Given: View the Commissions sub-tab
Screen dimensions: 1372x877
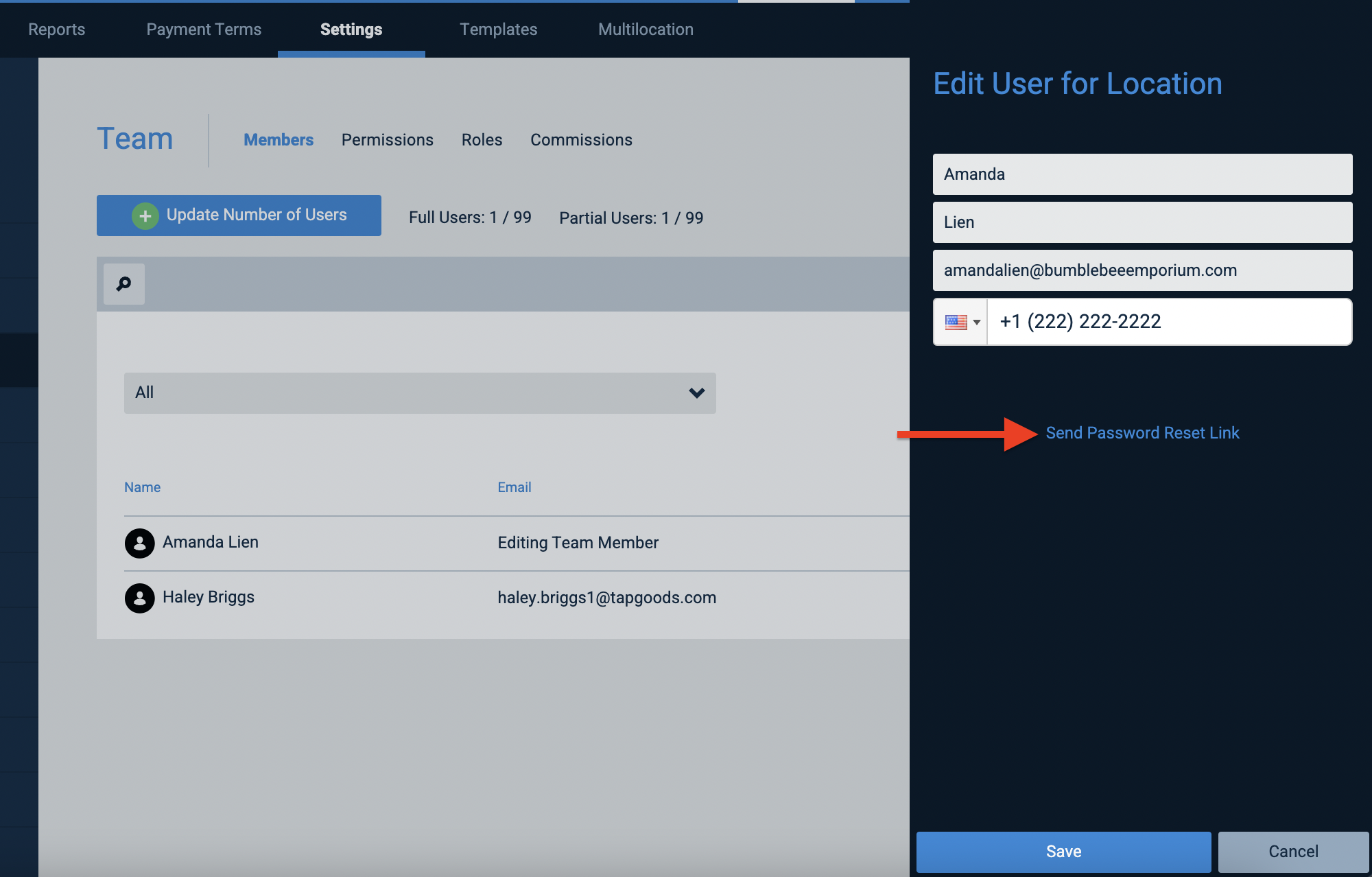Looking at the screenshot, I should (581, 140).
